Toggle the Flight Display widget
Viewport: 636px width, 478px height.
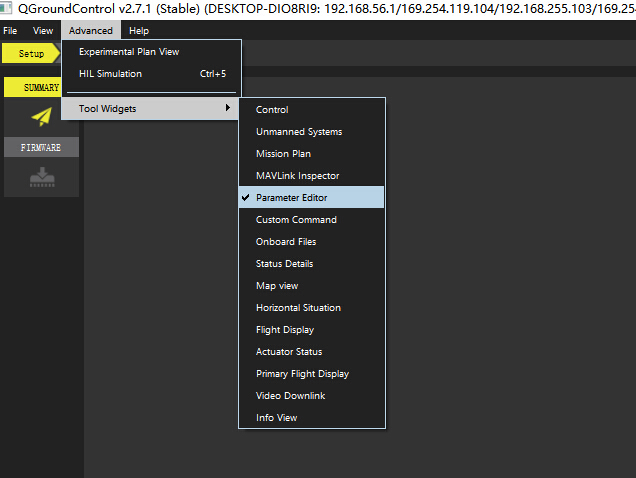point(312,329)
